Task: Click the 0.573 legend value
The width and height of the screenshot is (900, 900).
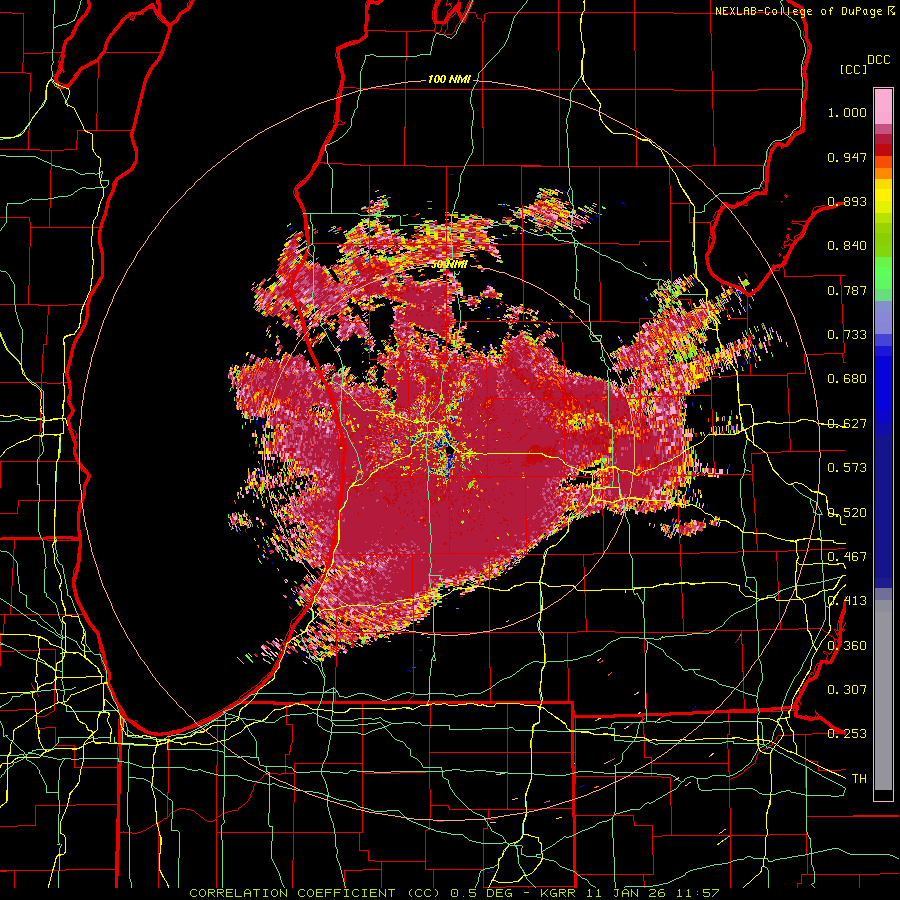Action: pyautogui.click(x=847, y=468)
